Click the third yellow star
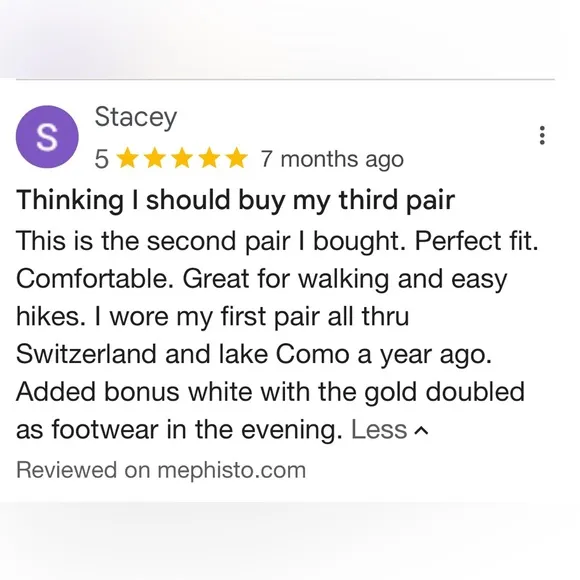This screenshot has height=580, width=580. [x=182, y=158]
